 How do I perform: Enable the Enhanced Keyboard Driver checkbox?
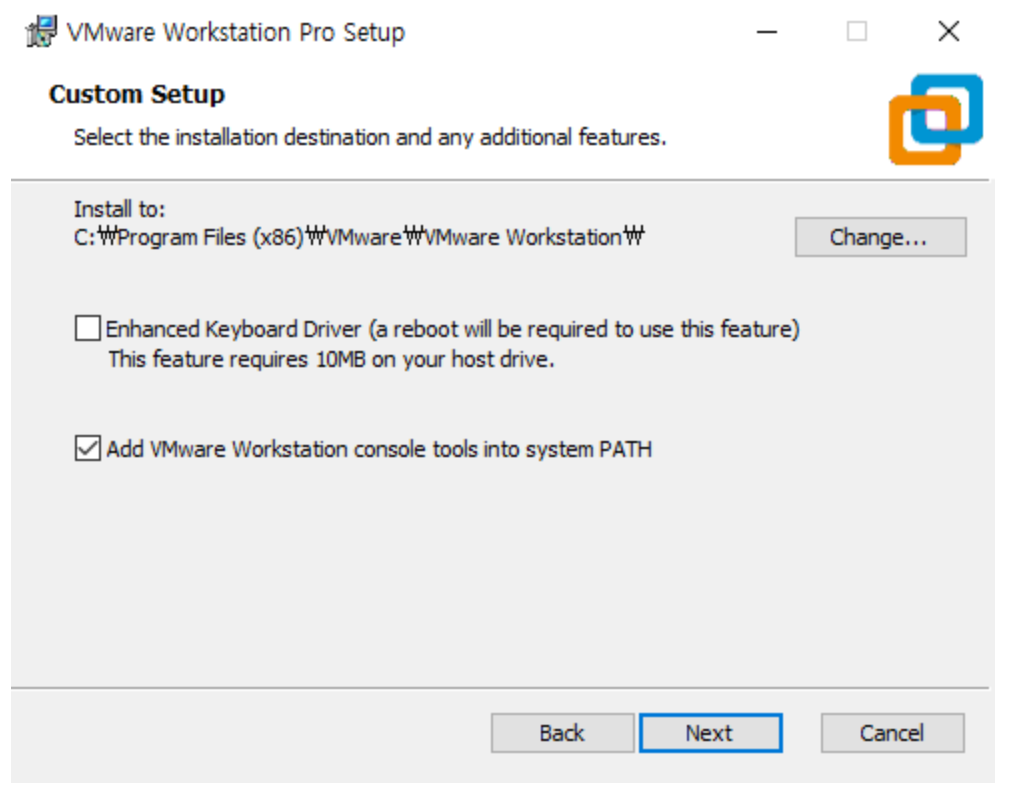pyautogui.click(x=88, y=328)
